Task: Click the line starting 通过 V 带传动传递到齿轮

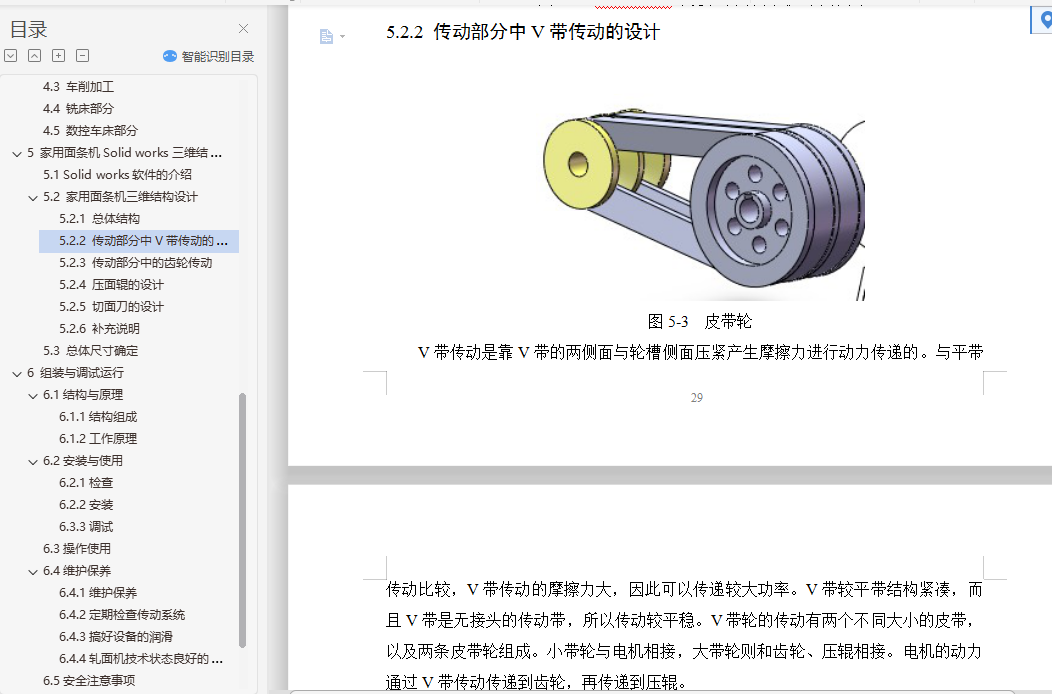Action: coord(537,682)
